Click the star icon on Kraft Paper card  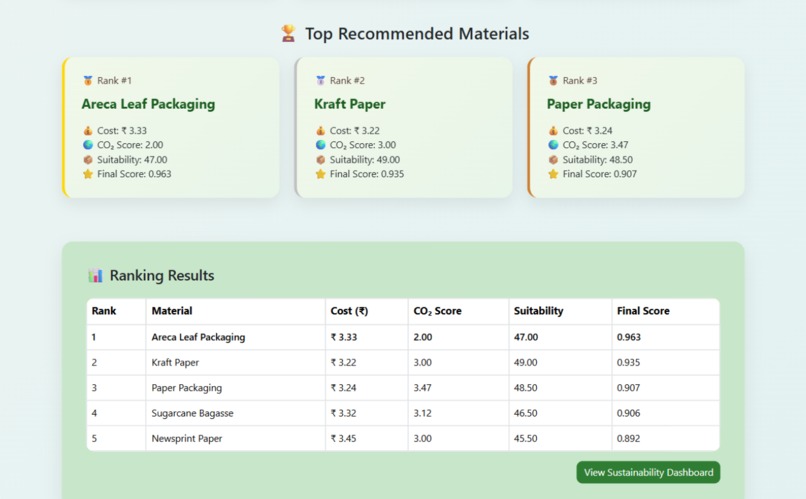pos(320,174)
